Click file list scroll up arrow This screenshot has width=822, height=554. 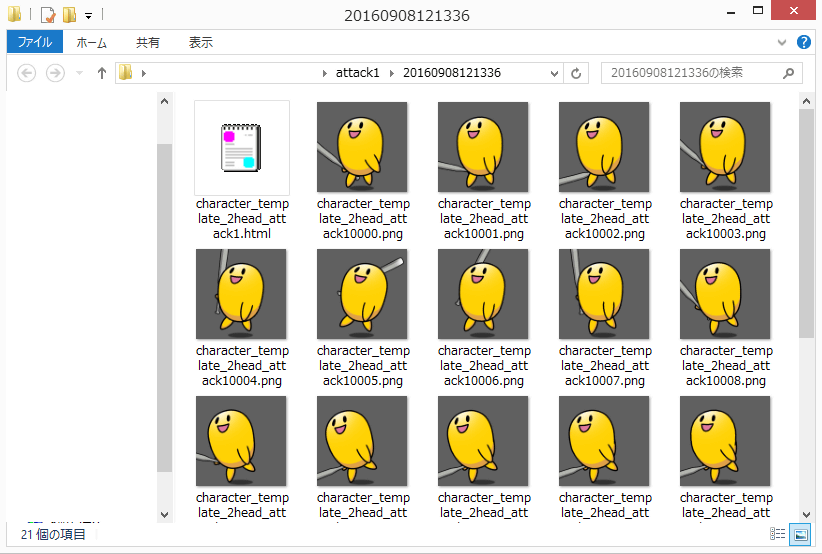coord(806,101)
